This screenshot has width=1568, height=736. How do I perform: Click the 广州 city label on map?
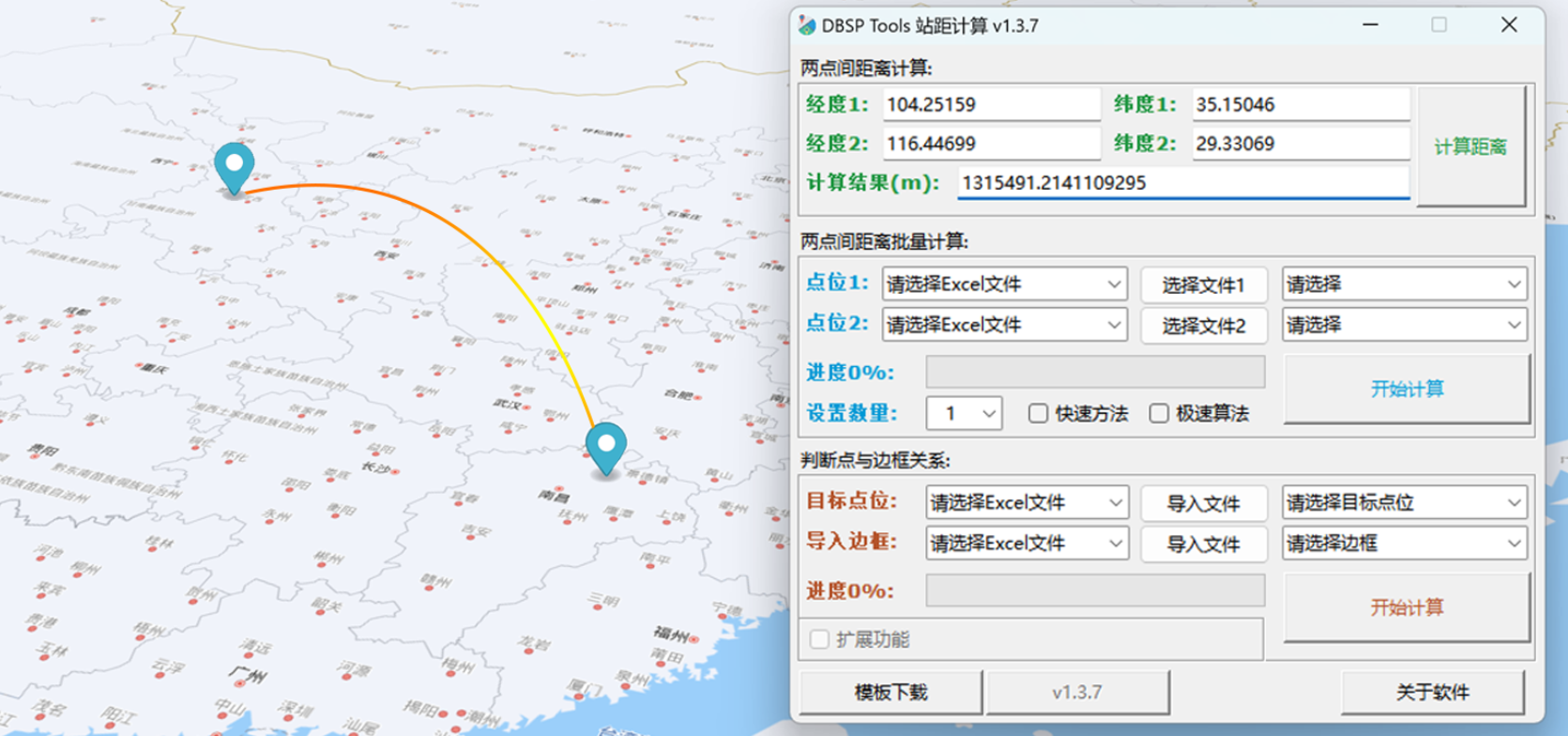pos(248,674)
